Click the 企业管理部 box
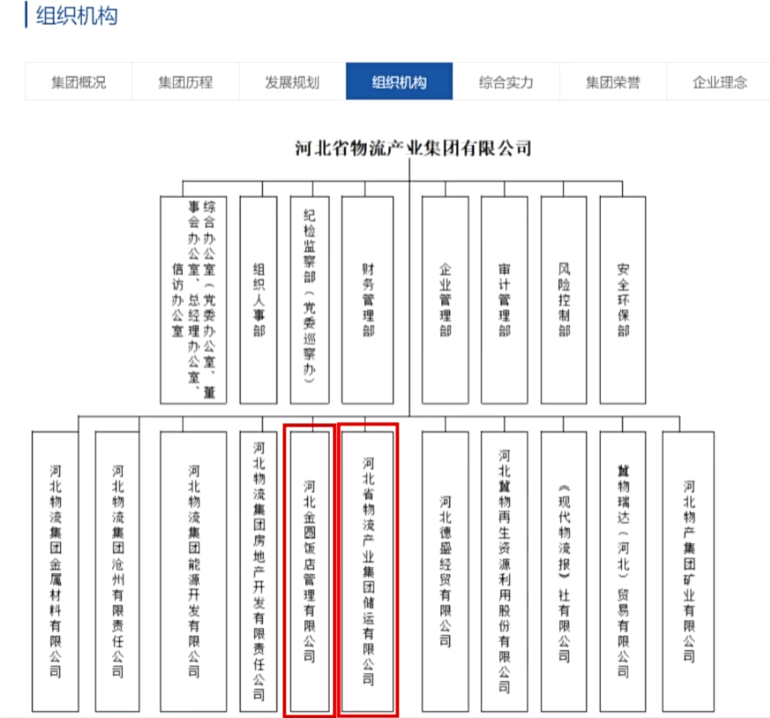The height and width of the screenshot is (718, 770). 445,300
